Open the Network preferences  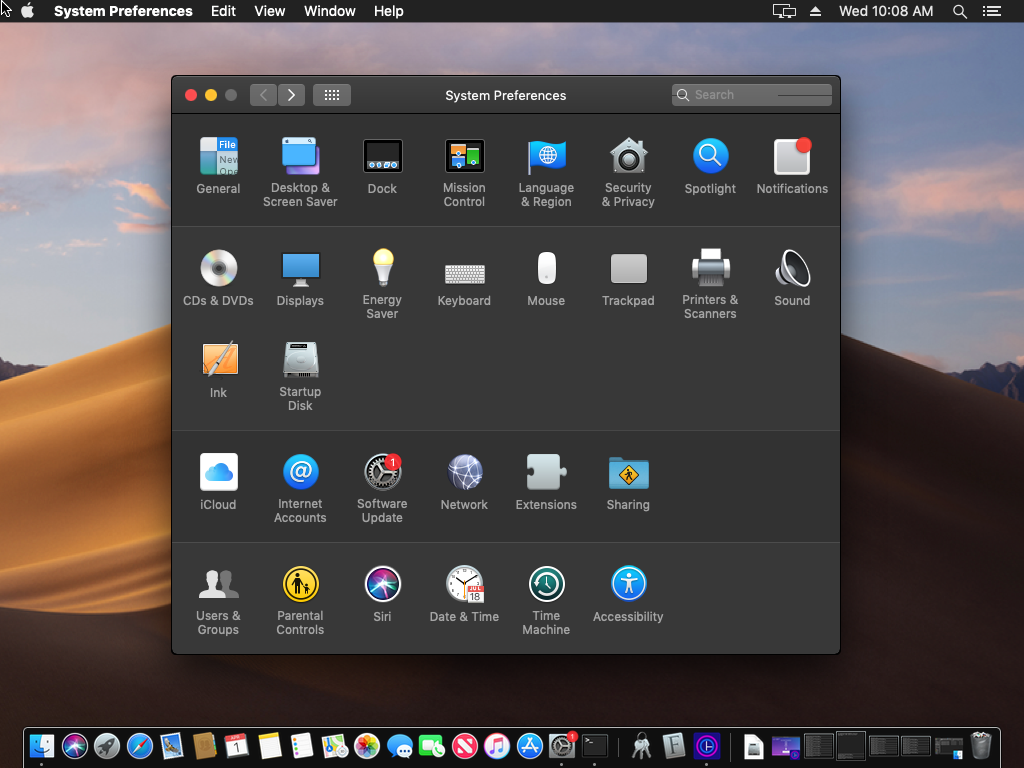464,473
